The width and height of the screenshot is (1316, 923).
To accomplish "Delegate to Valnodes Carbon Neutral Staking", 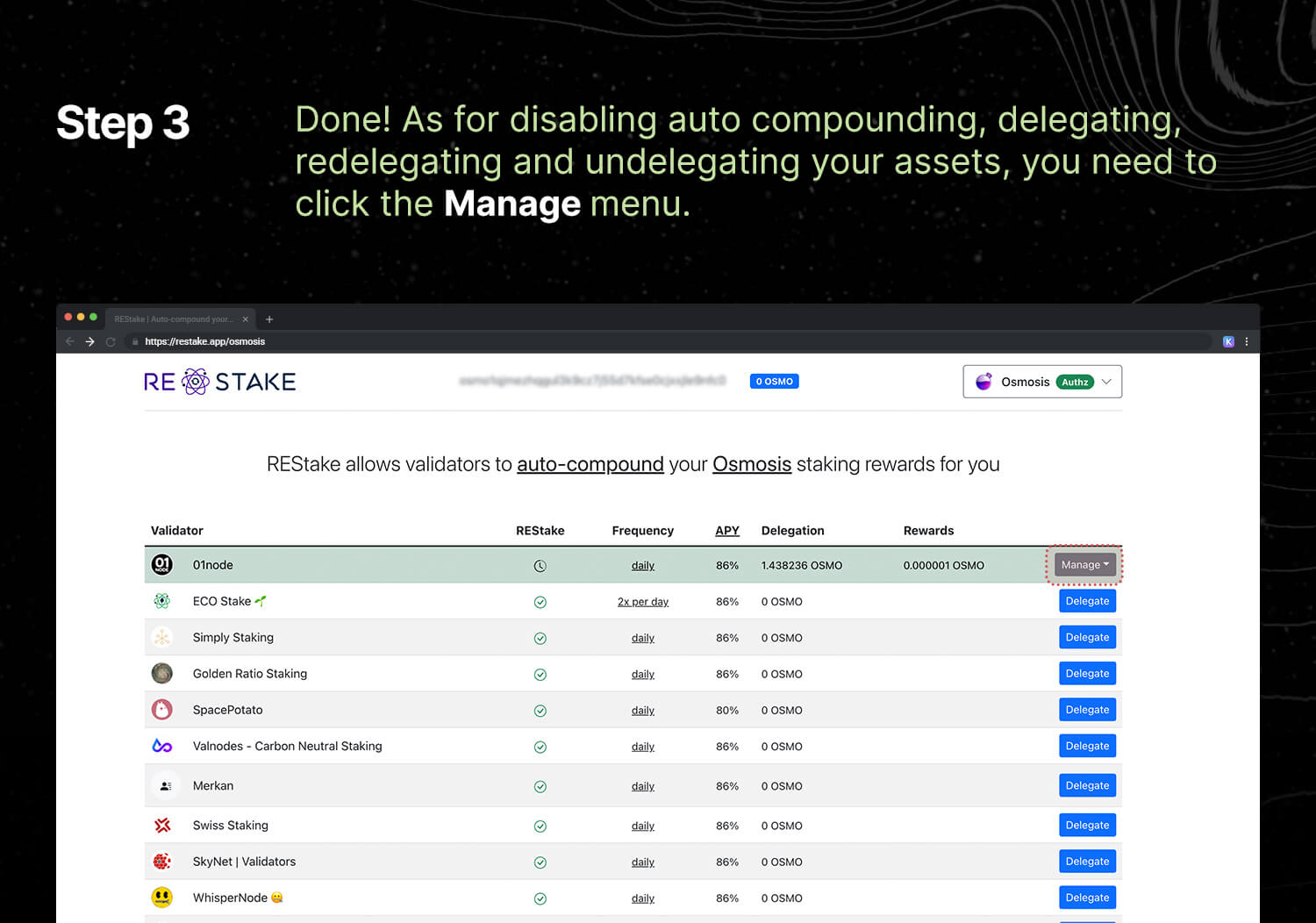I will tap(1087, 746).
